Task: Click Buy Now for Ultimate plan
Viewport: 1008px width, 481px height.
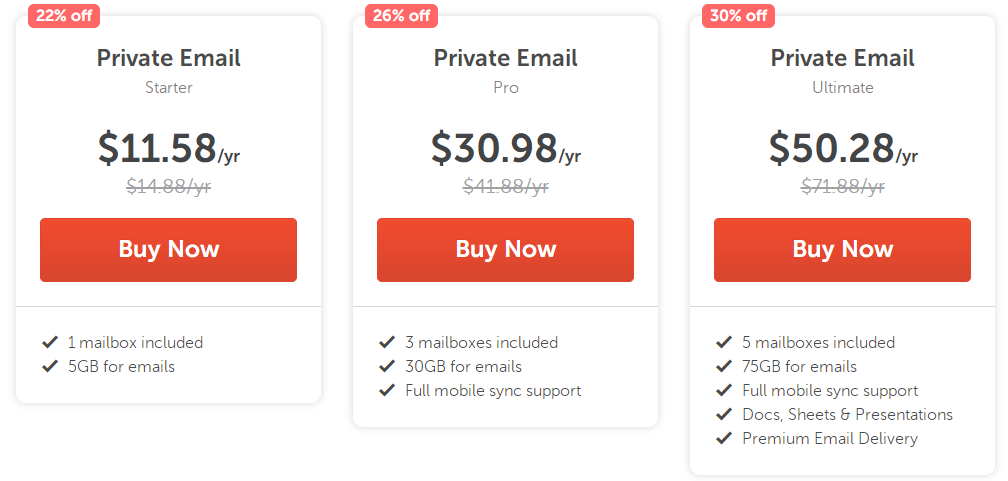Action: point(842,250)
